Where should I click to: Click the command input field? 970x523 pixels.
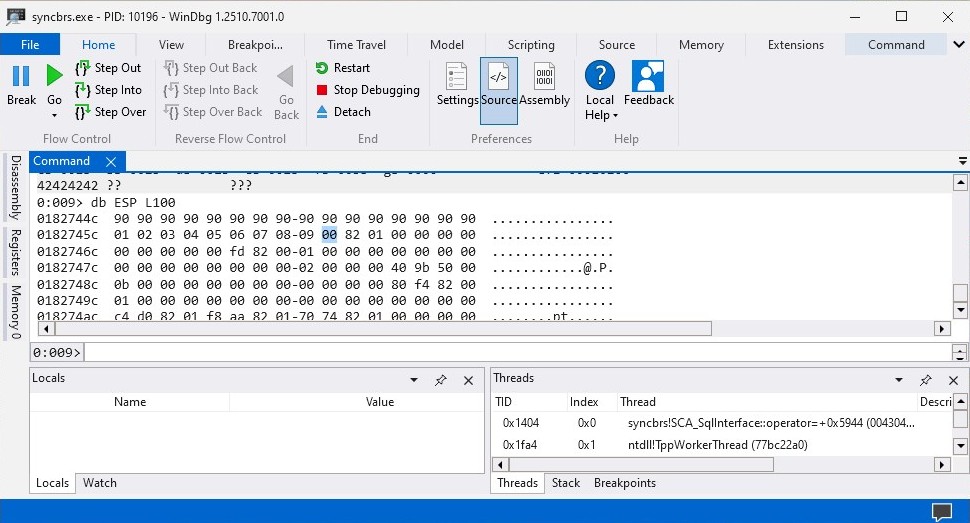point(515,352)
